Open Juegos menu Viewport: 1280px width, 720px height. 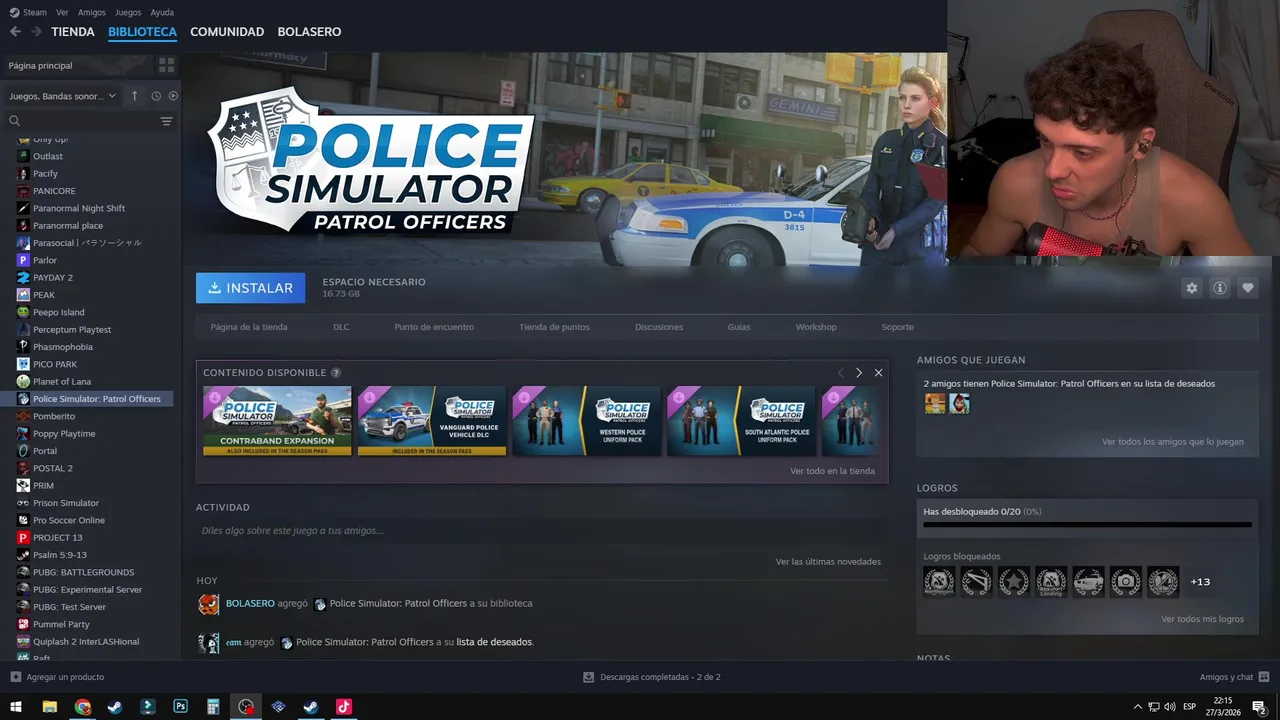(128, 12)
